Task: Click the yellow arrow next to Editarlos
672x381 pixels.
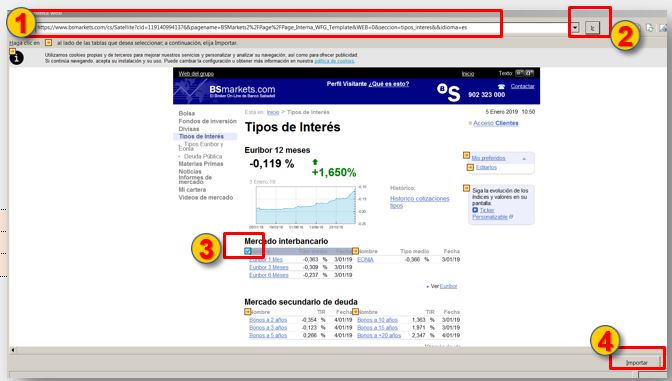Action: (x=470, y=167)
